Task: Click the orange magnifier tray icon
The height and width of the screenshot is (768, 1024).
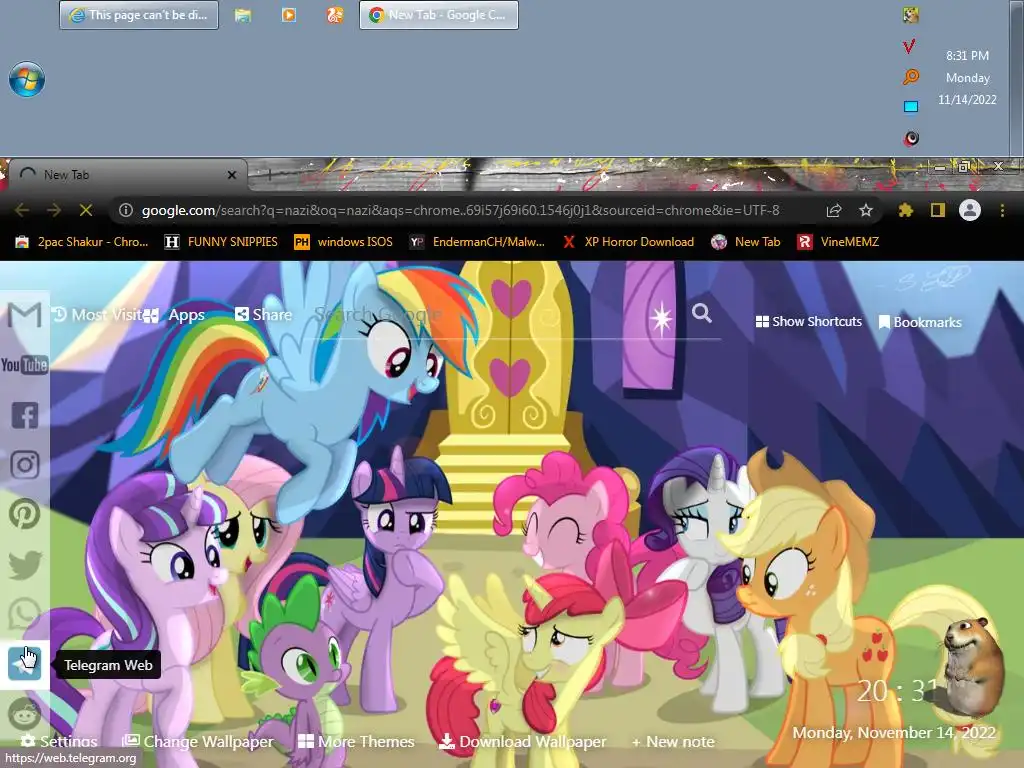Action: pyautogui.click(x=910, y=76)
